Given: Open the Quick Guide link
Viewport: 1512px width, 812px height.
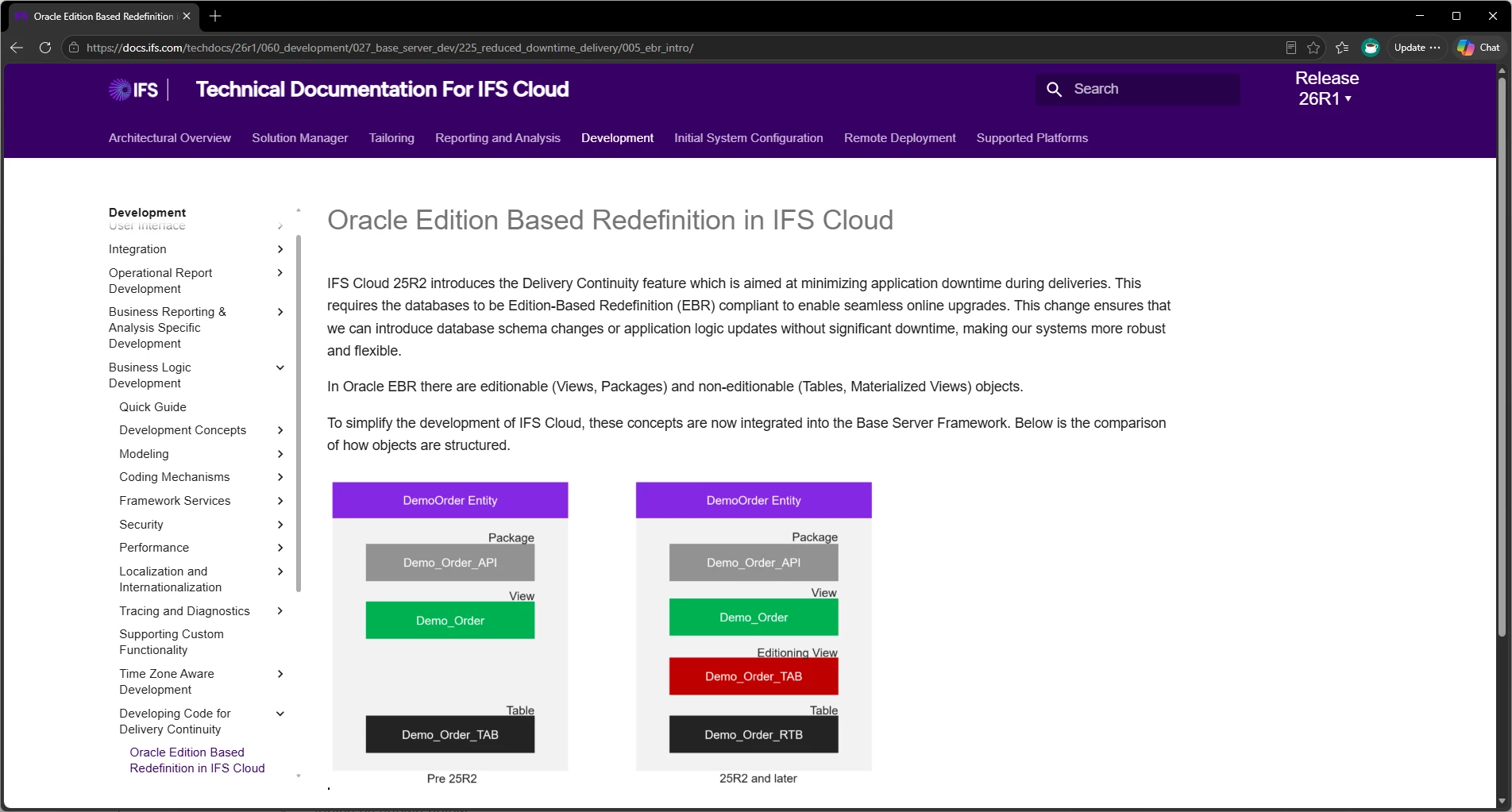Looking at the screenshot, I should coord(152,407).
